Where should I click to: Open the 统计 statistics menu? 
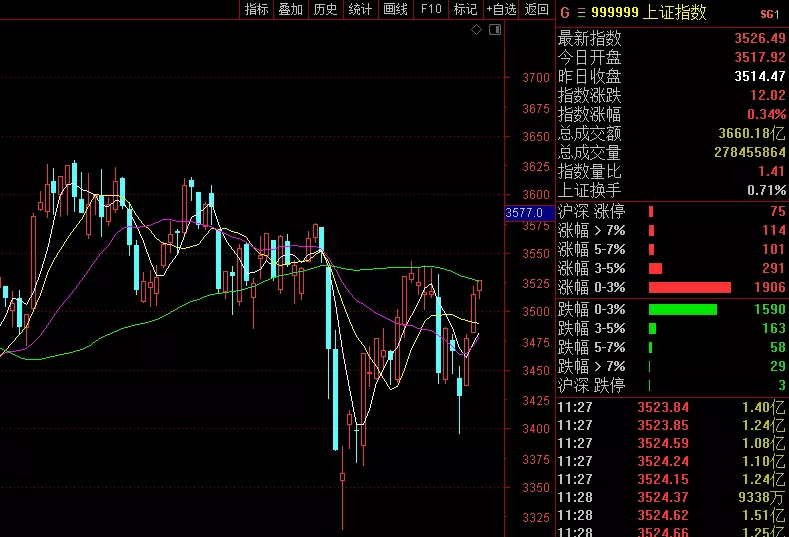click(360, 9)
